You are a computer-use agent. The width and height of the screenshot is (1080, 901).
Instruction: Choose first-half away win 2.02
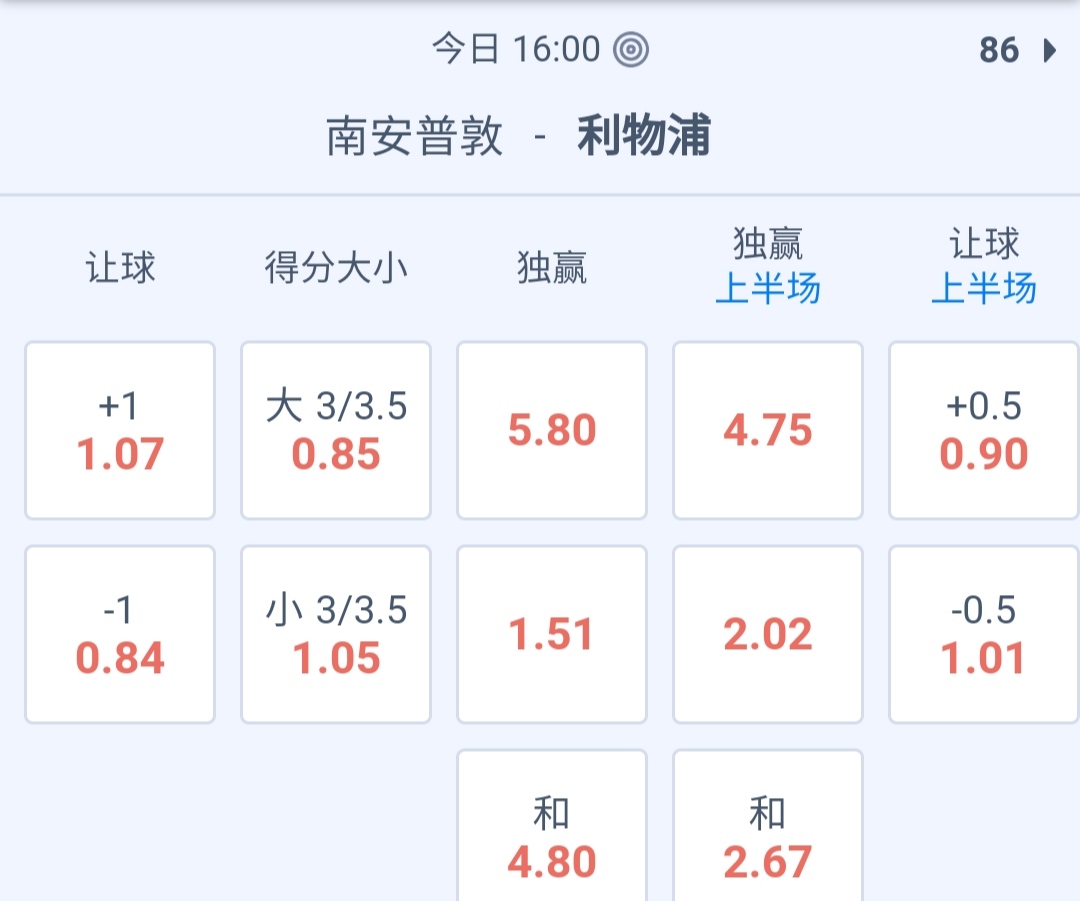coord(768,635)
